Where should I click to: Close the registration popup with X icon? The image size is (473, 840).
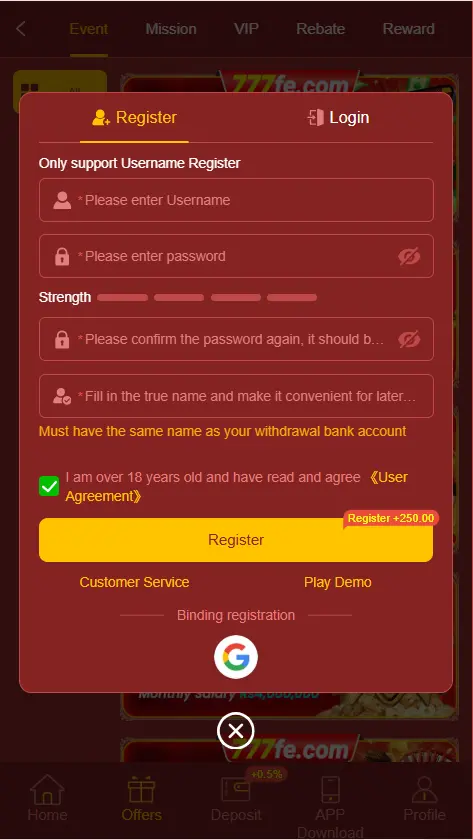click(236, 730)
